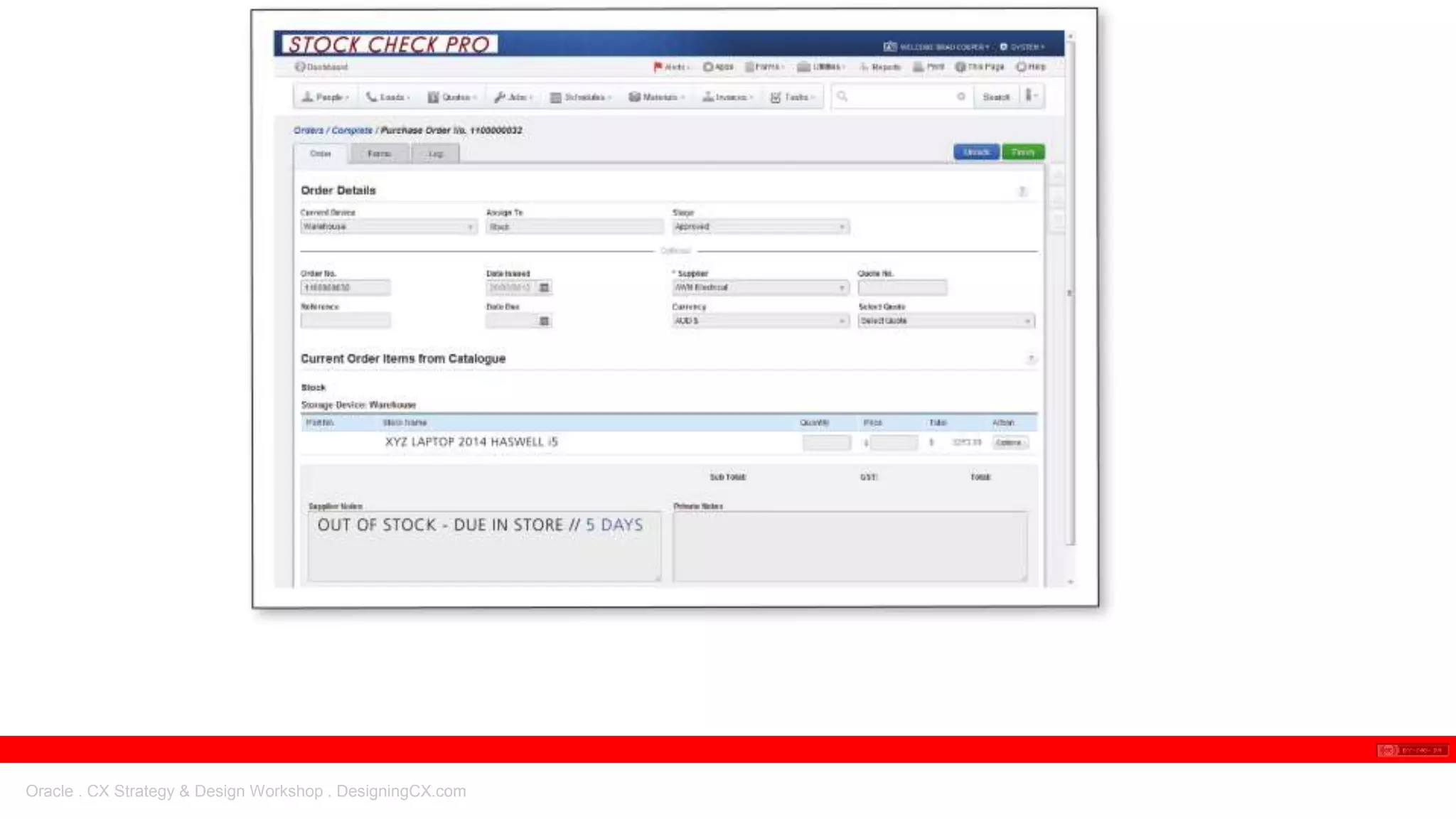1456x819 pixels.
Task: Click the green Finish button
Action: coord(1022,152)
